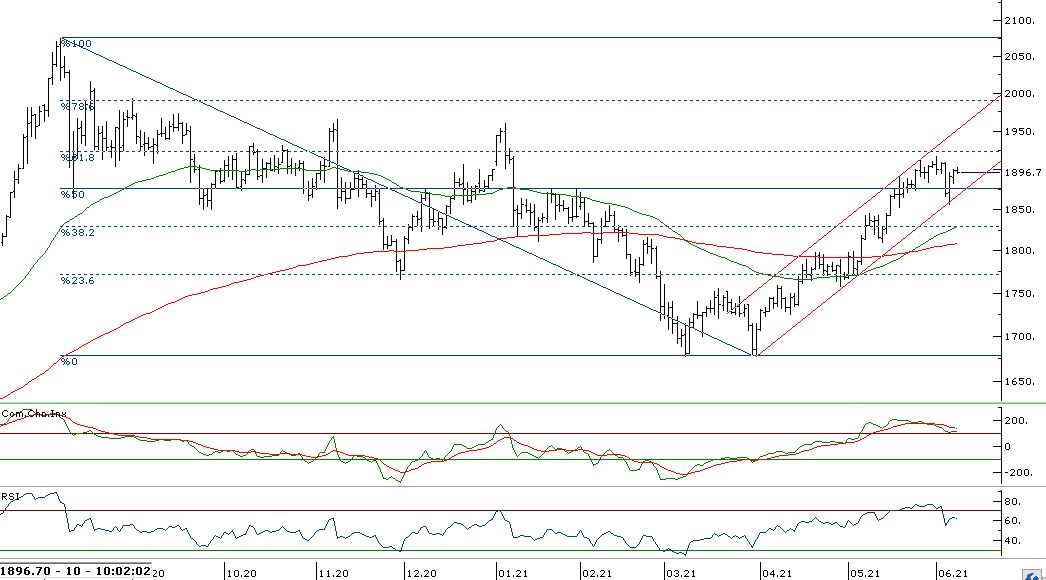1046x580 pixels.
Task: Click the 10.20 date axis label
Action: 241,573
